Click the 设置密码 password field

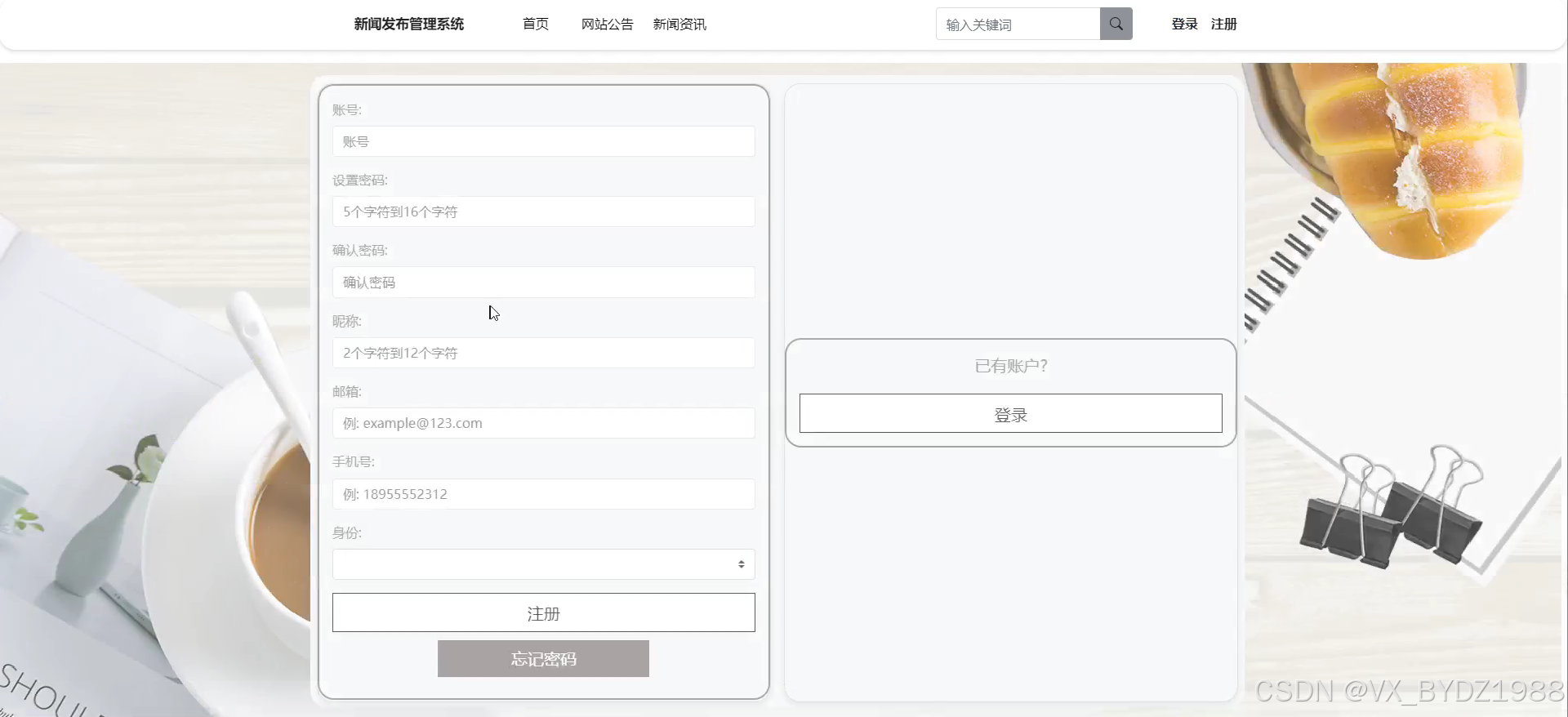(x=543, y=212)
